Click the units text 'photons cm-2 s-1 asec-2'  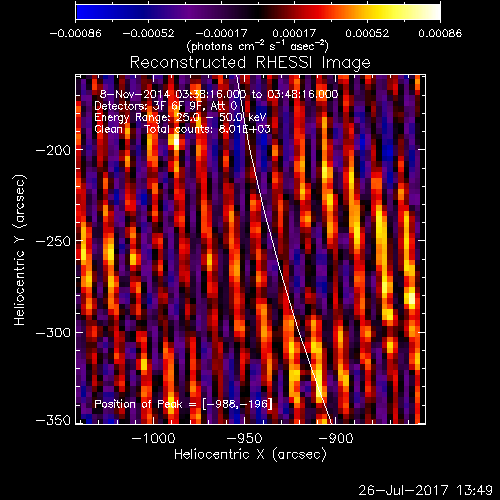257,46
